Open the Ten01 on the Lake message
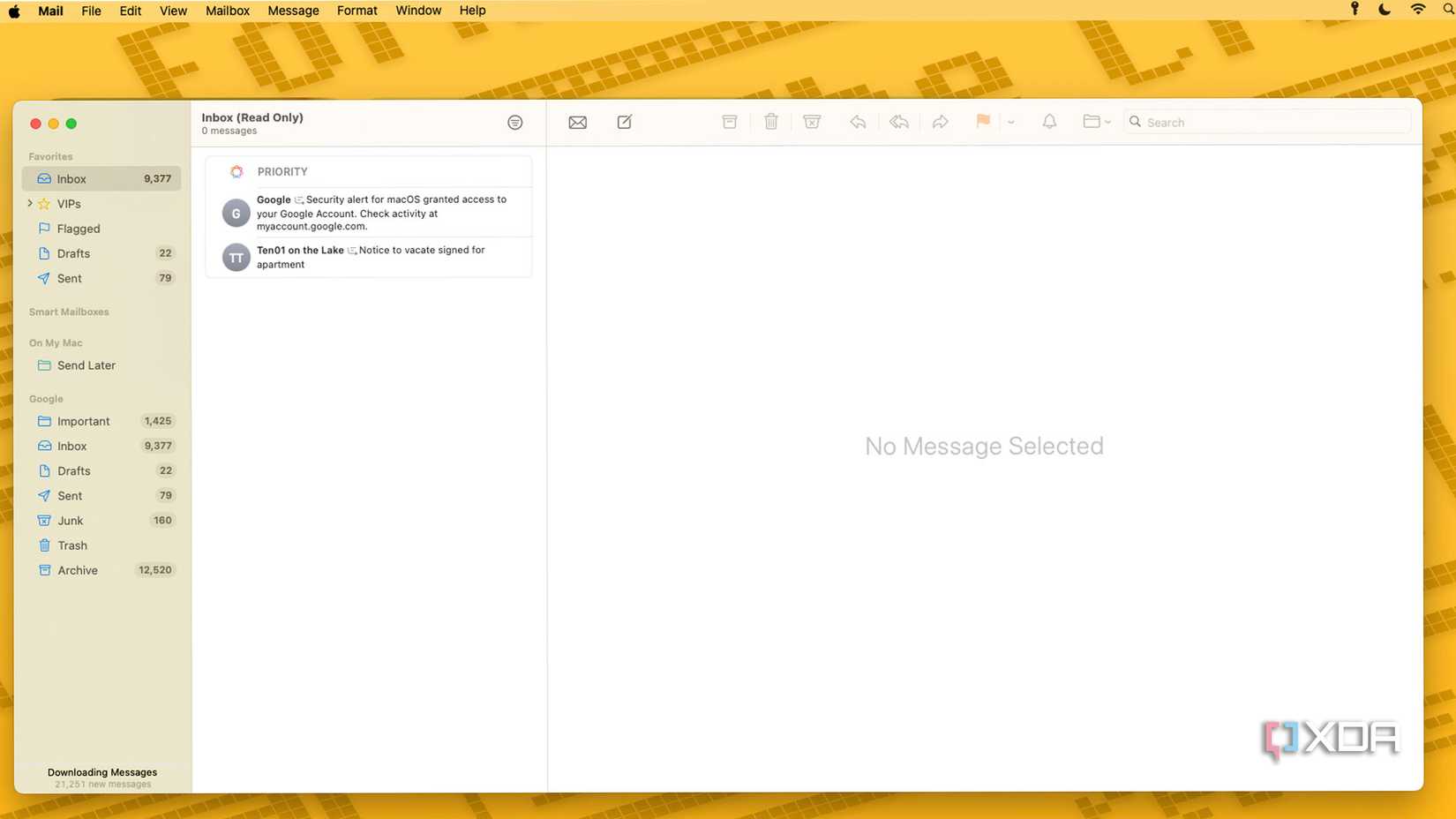The image size is (1456, 819). point(369,257)
